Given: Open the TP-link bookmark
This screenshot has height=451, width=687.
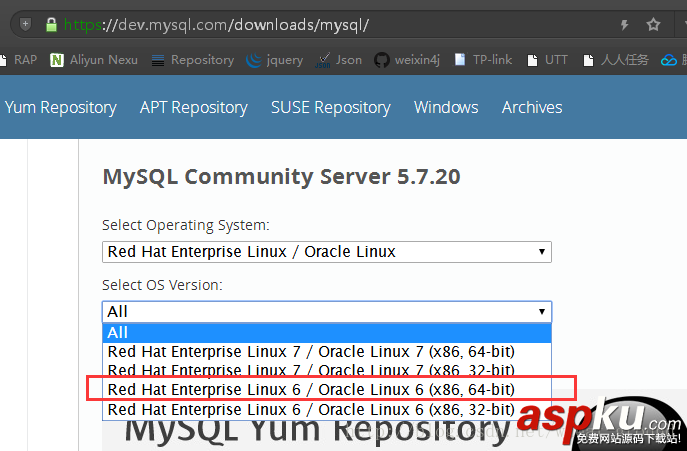Looking at the screenshot, I should [483, 60].
